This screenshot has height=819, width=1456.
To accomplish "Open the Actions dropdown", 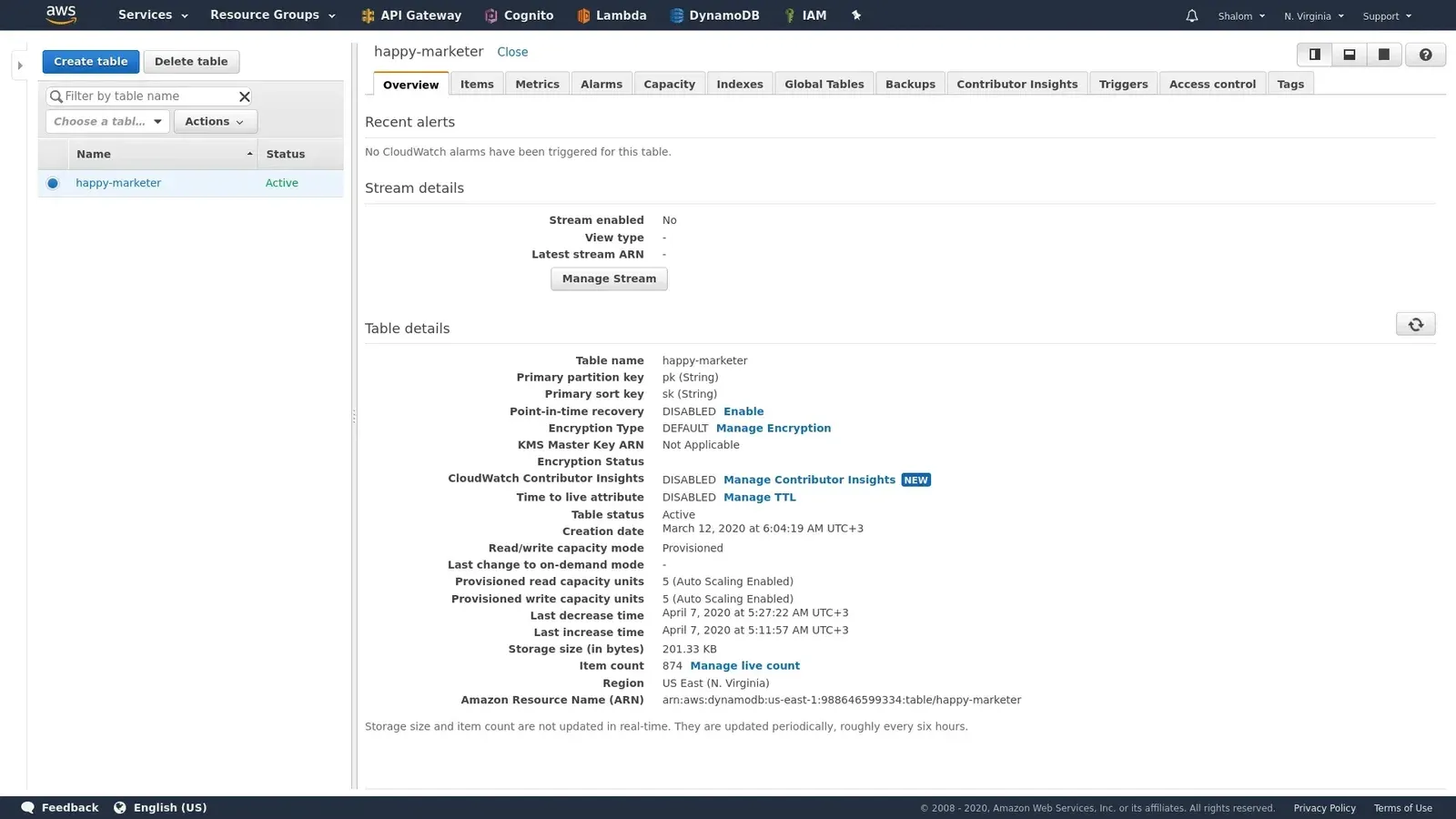I will tap(215, 122).
